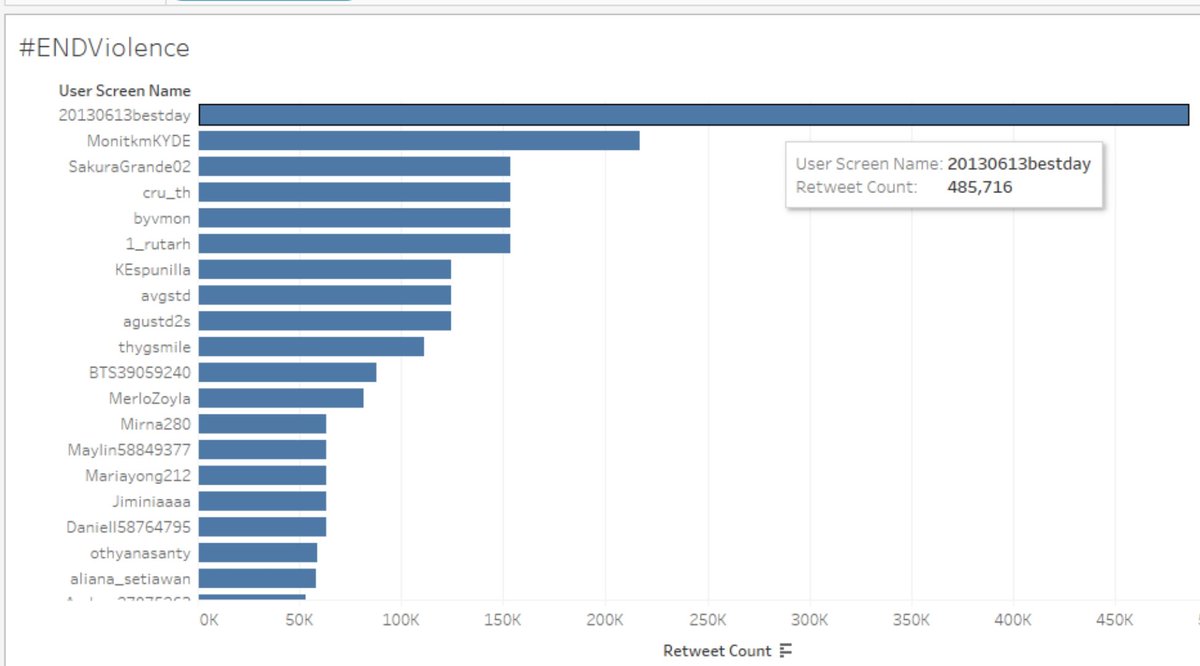Image resolution: width=1200 pixels, height=666 pixels.
Task: Select the Mariayong212 bar
Action: tap(262, 475)
